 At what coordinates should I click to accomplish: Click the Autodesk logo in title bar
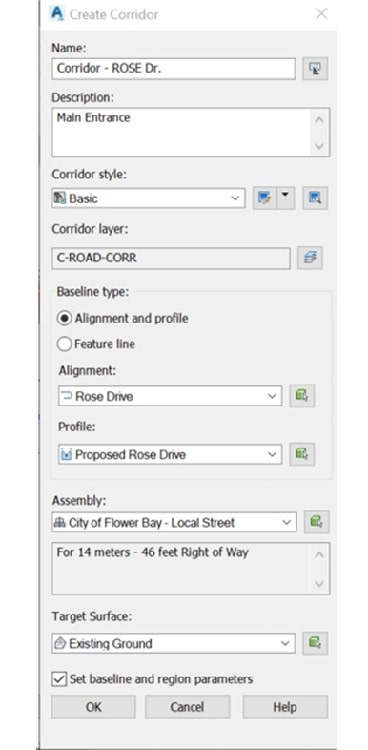pos(56,14)
